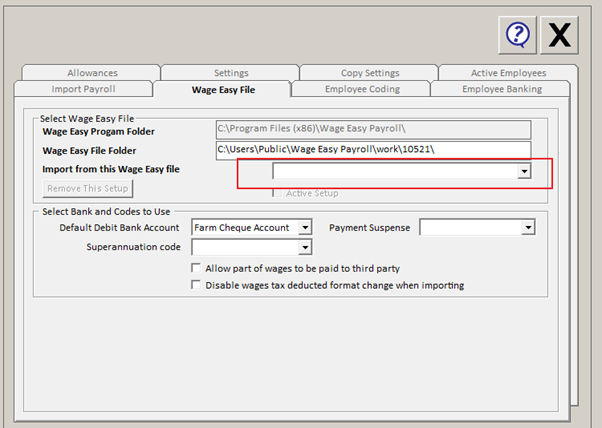Tick Disable wages tax deducted format change
The width and height of the screenshot is (602, 428).
(x=196, y=285)
